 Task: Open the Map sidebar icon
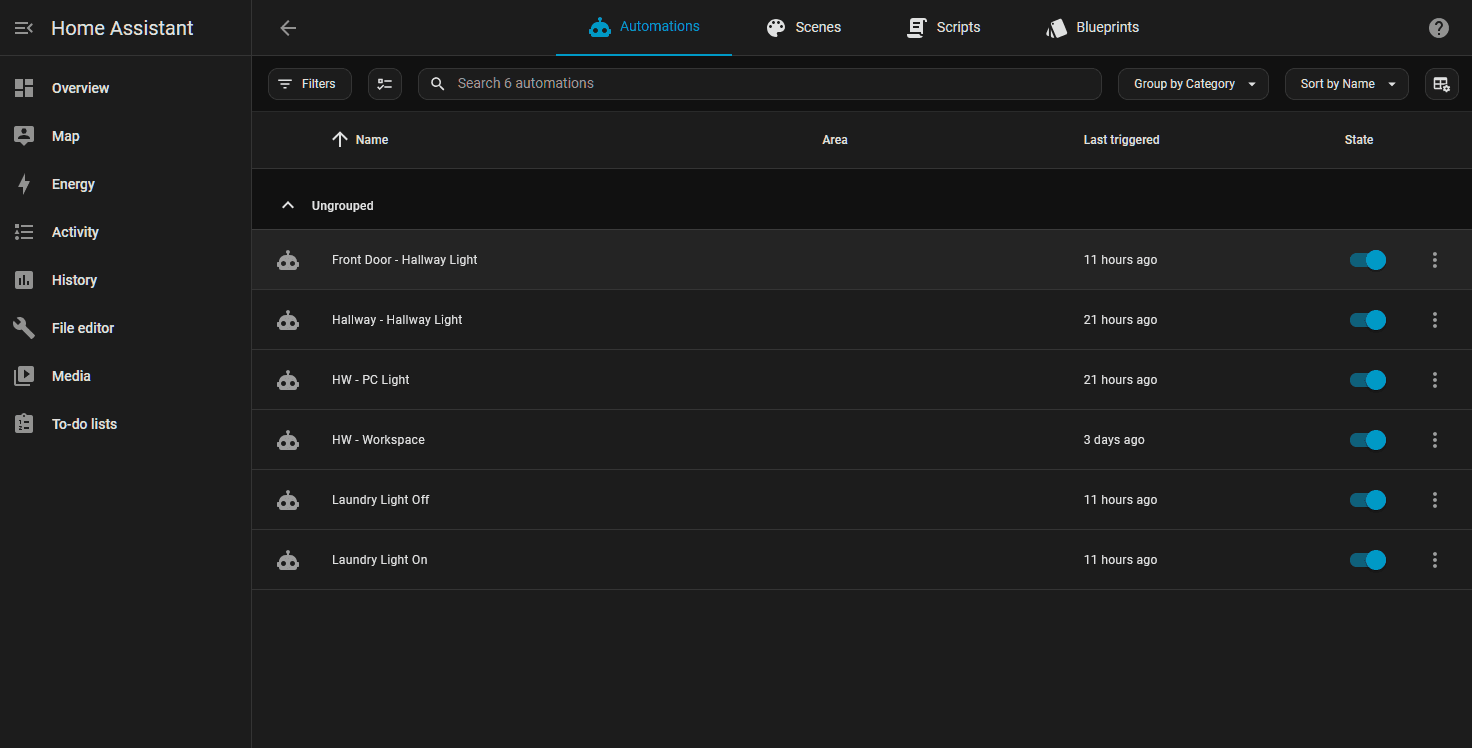23,136
